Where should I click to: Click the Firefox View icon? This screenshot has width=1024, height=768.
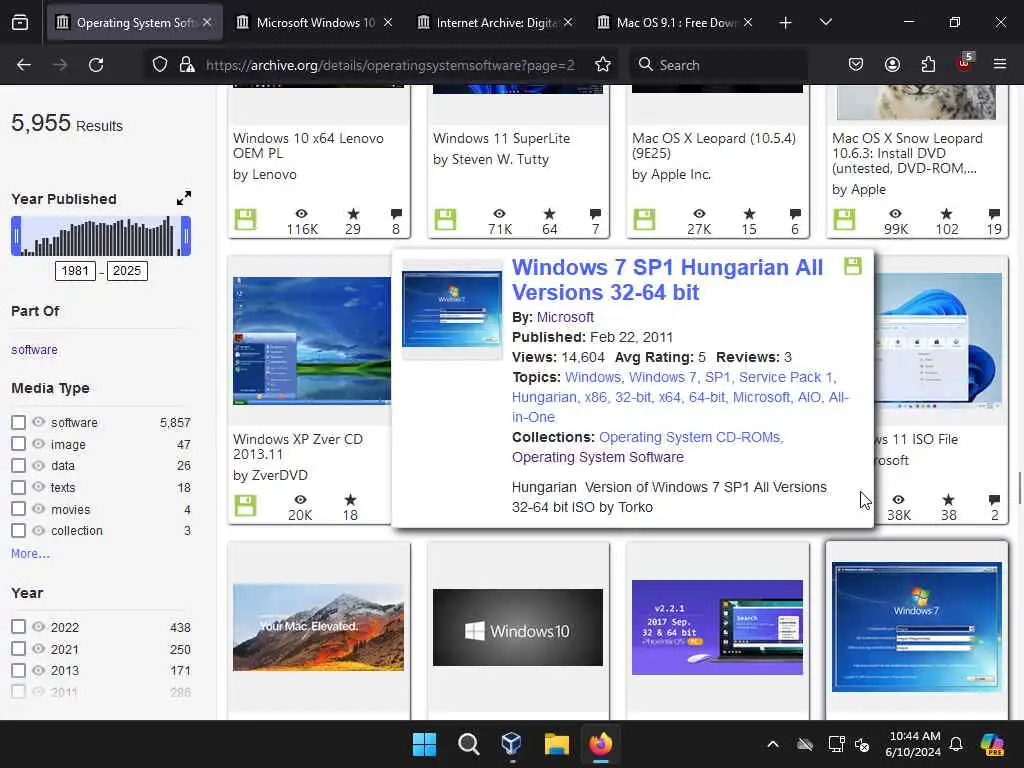(20, 23)
